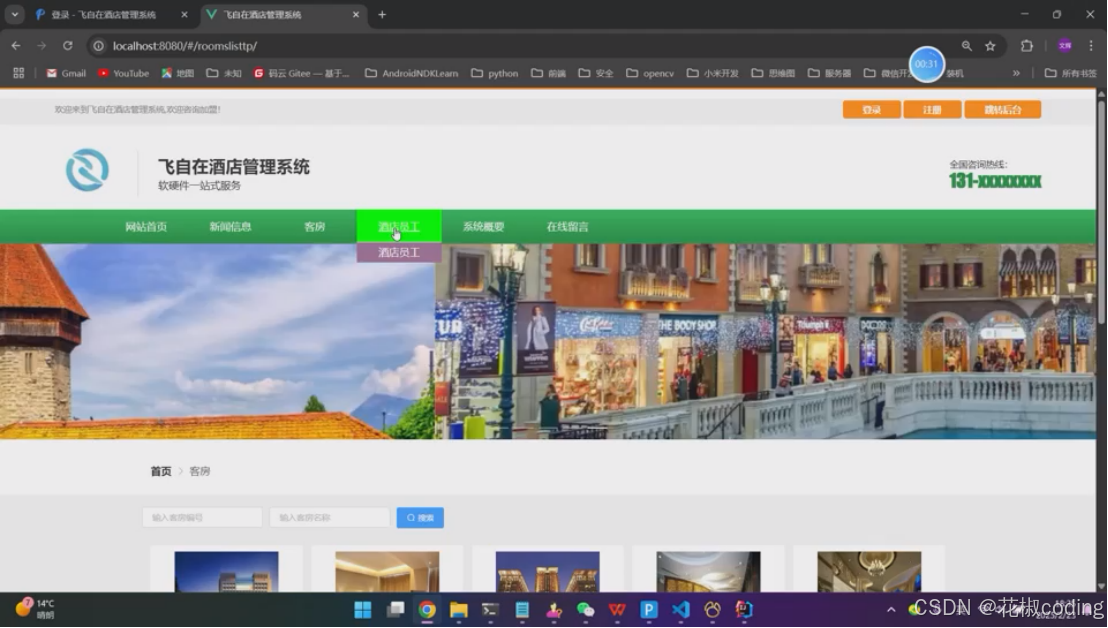Select 酒店员工 from the dropdown submenu

coord(399,252)
